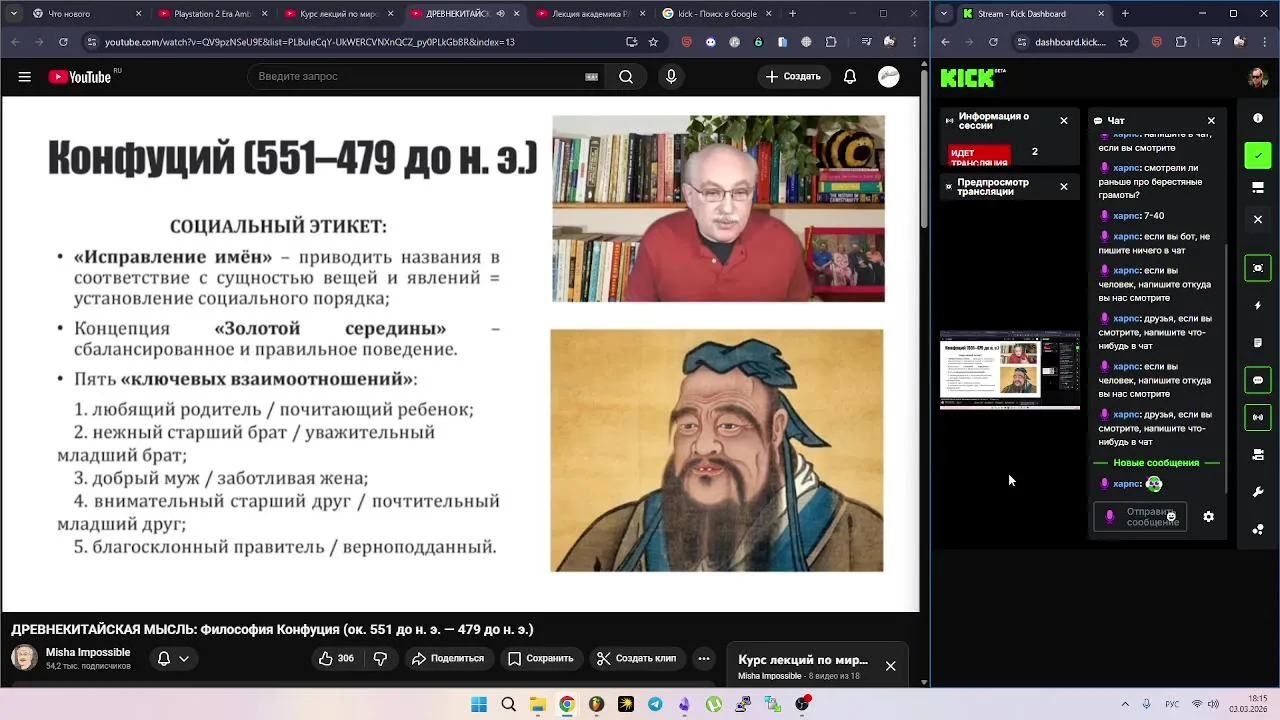1280x720 pixels.
Task: Click the wrench tool icon in Kick sidebar
Action: tap(1258, 492)
